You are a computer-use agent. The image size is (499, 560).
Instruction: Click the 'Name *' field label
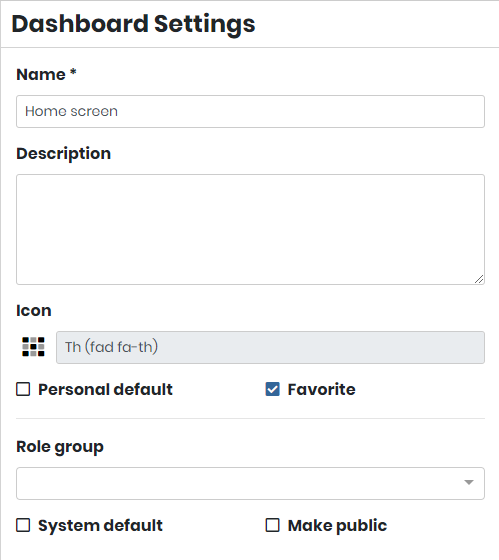[46, 74]
